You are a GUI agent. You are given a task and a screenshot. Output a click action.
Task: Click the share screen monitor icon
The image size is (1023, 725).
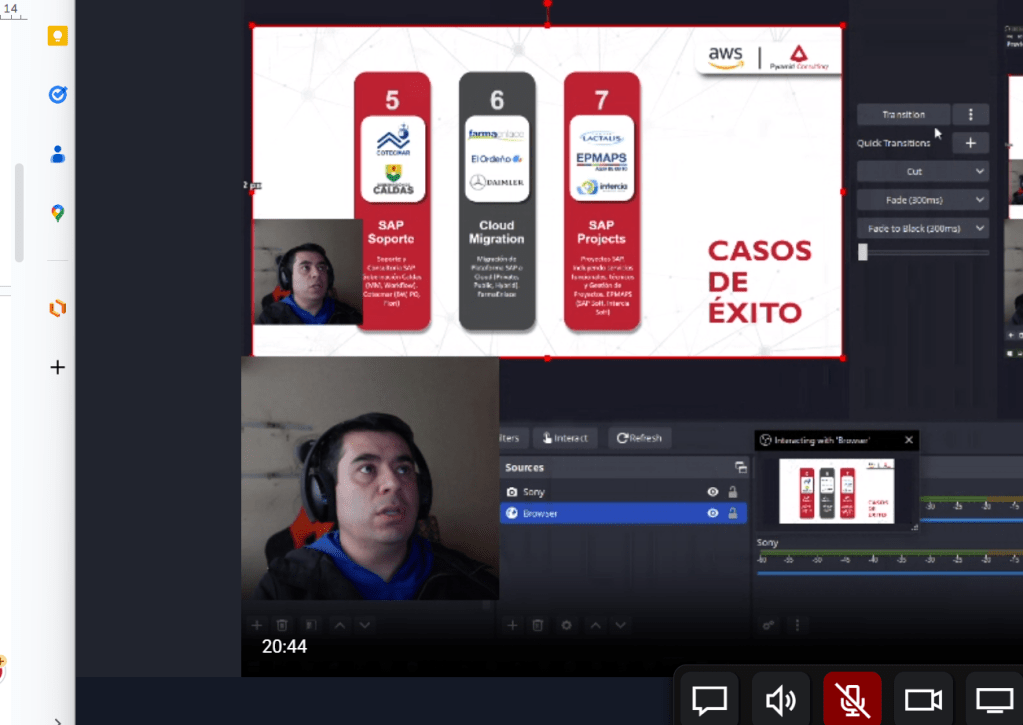pos(994,700)
